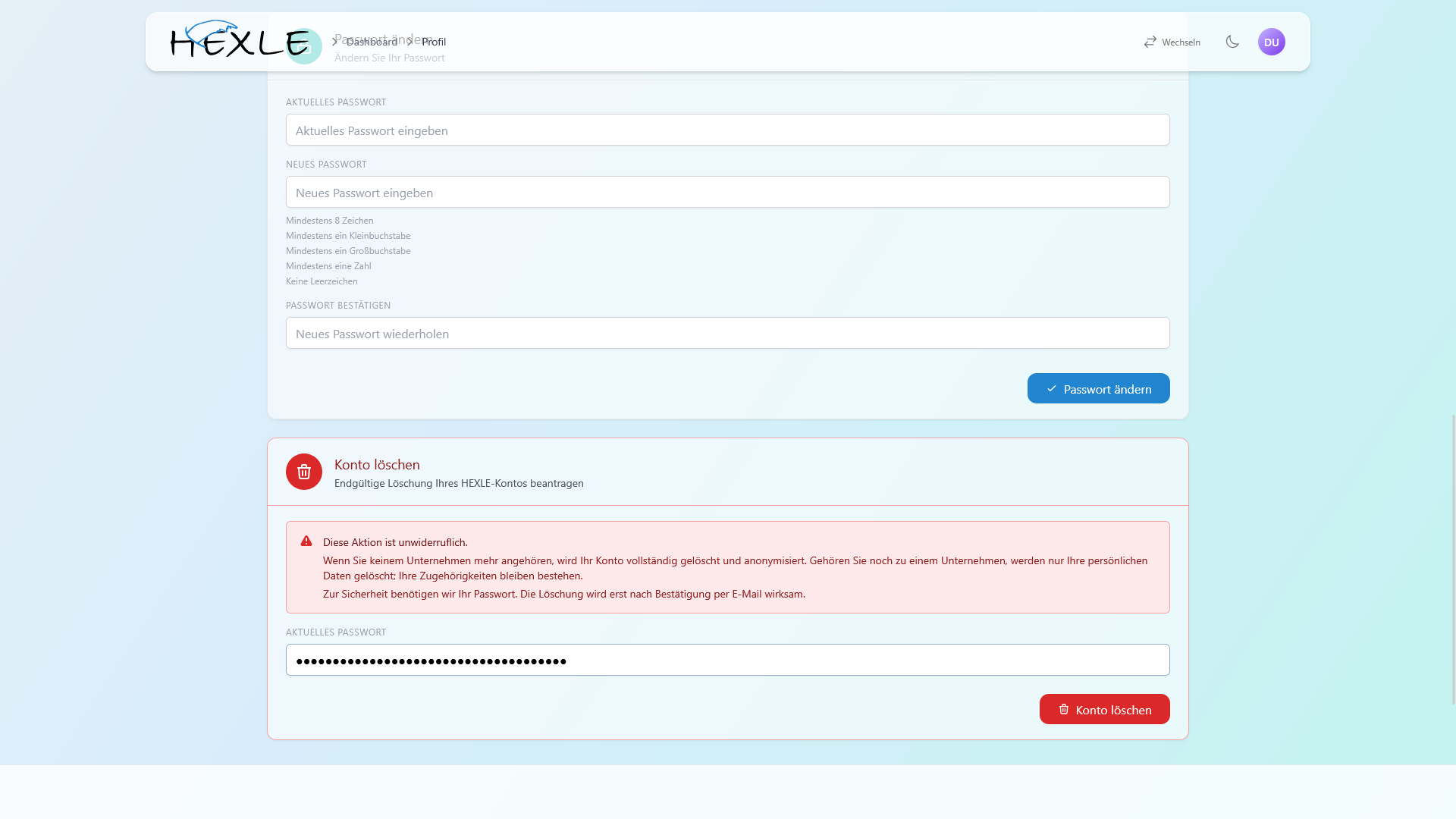Click 'Diese Aktion ist unwiderruflich.' warning text
Viewport: 1456px width, 819px height.
point(395,542)
